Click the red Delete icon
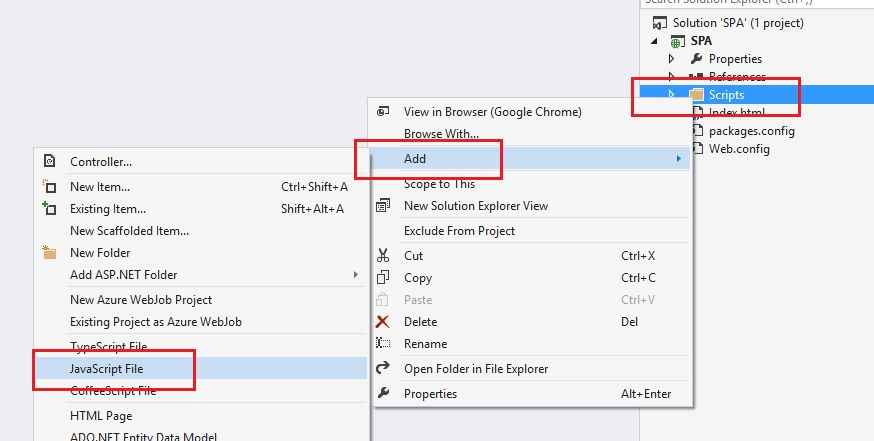The width and height of the screenshot is (874, 441). [383, 322]
